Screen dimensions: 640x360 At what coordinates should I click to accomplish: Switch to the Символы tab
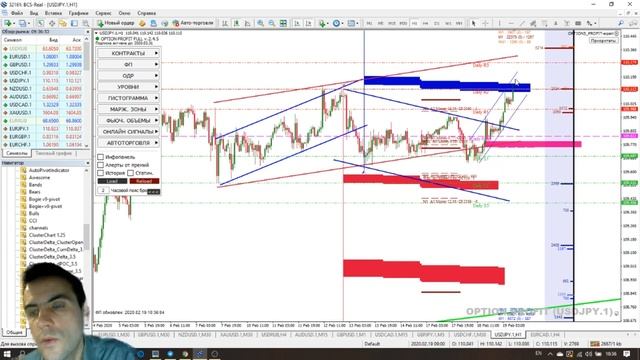pyautogui.click(x=17, y=153)
